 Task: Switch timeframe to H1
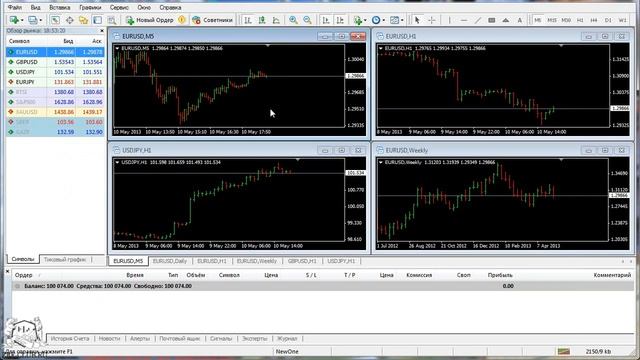[580, 20]
